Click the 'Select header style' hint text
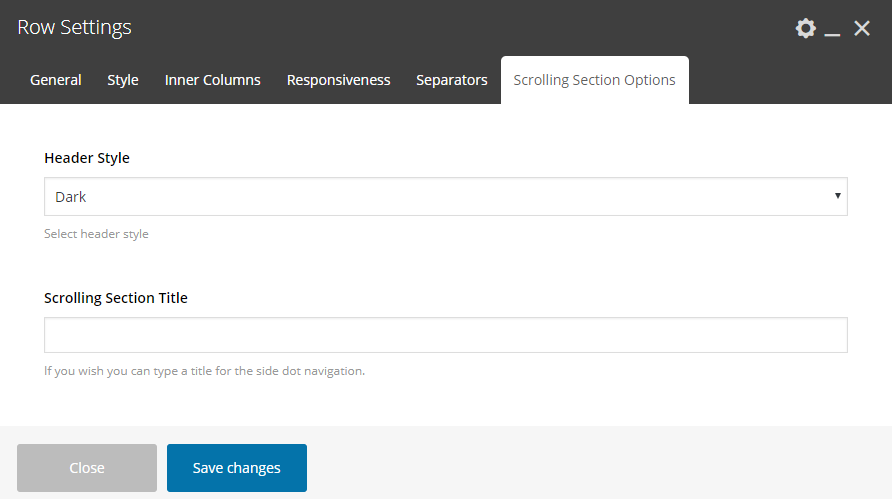 pyautogui.click(x=96, y=234)
